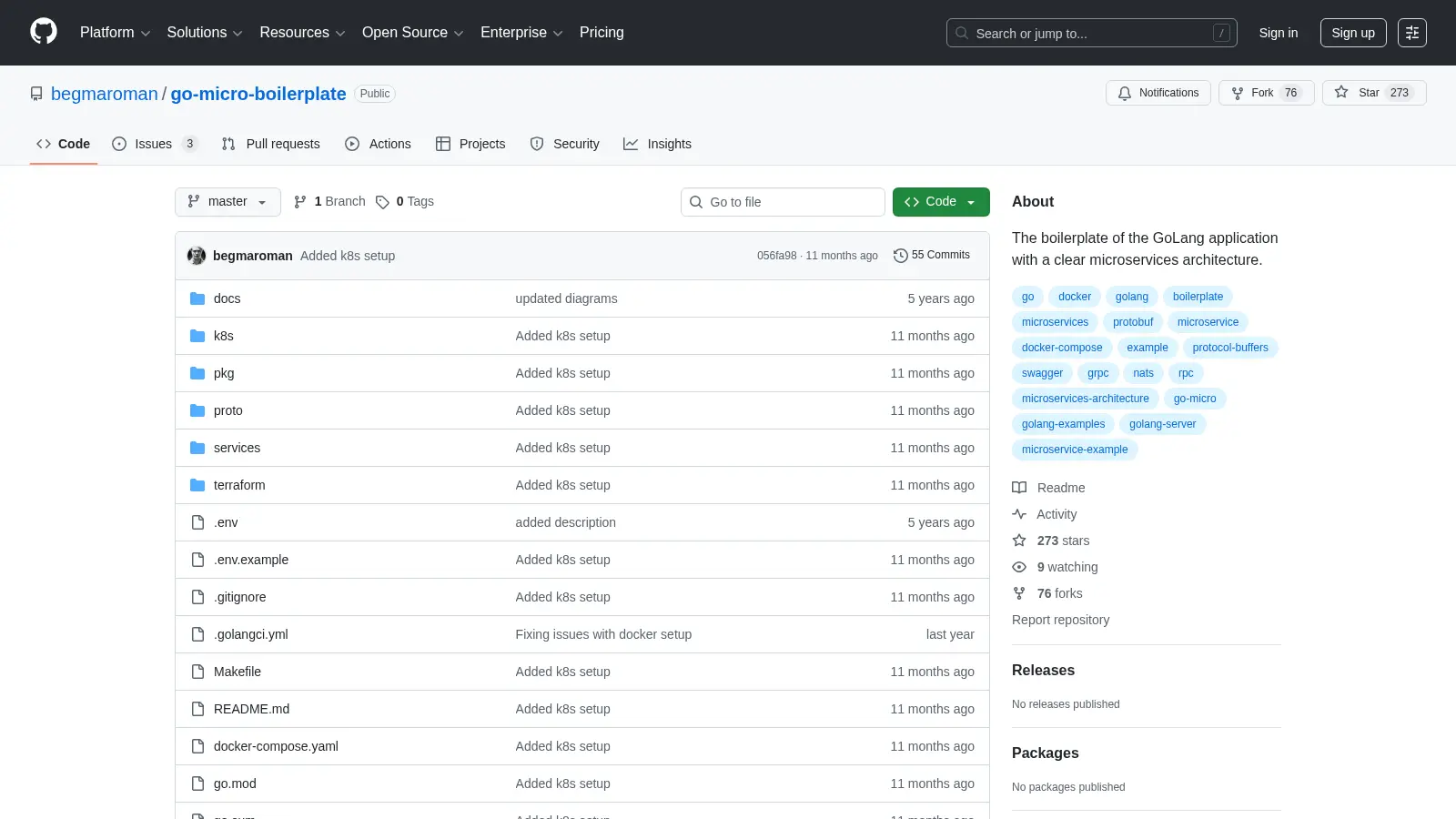Click the terraform folder icon
Viewport: 1456px width, 819px height.
[x=197, y=485]
